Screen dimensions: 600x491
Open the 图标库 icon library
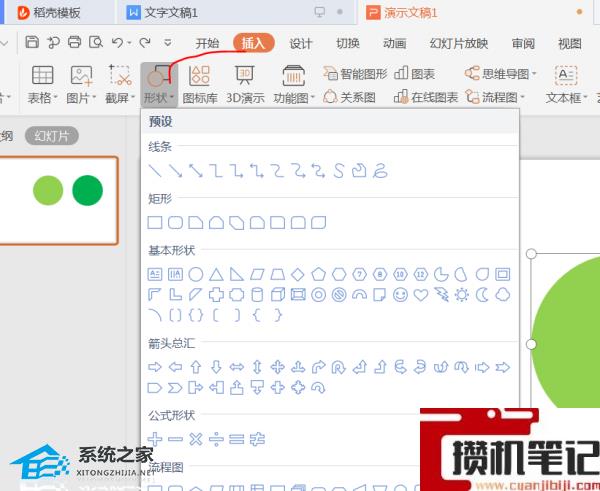[200, 84]
